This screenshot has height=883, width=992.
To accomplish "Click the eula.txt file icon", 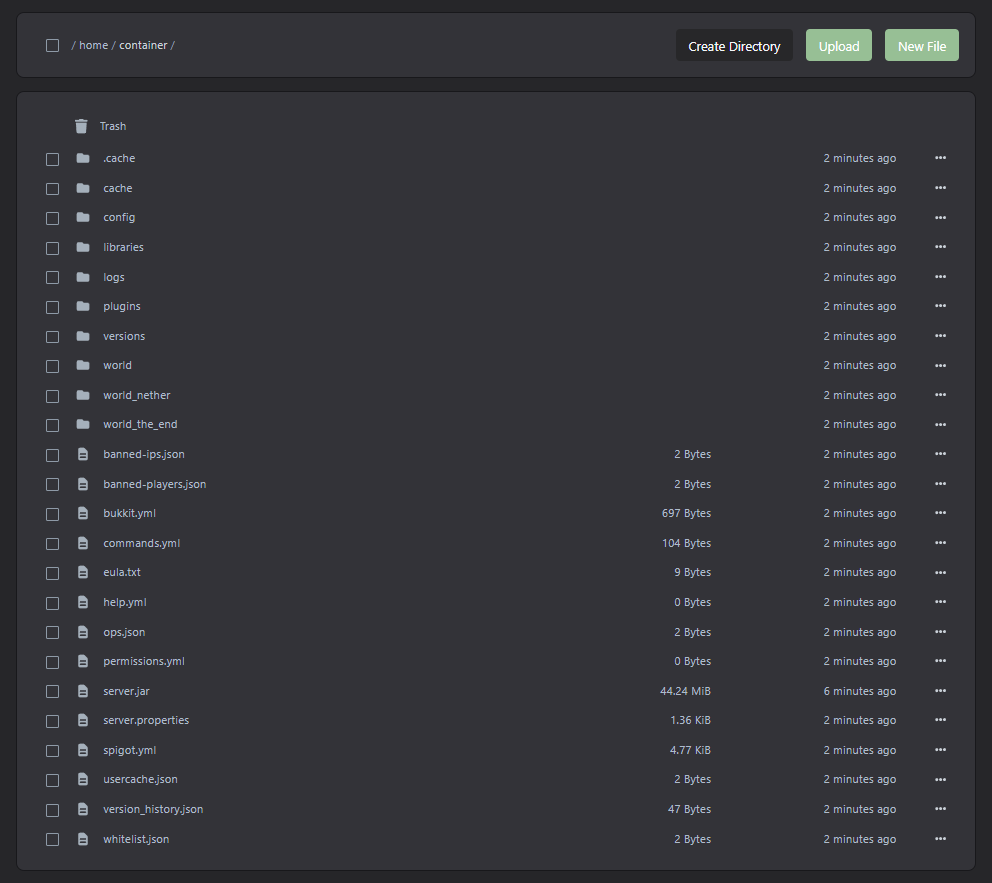I will pyautogui.click(x=83, y=573).
